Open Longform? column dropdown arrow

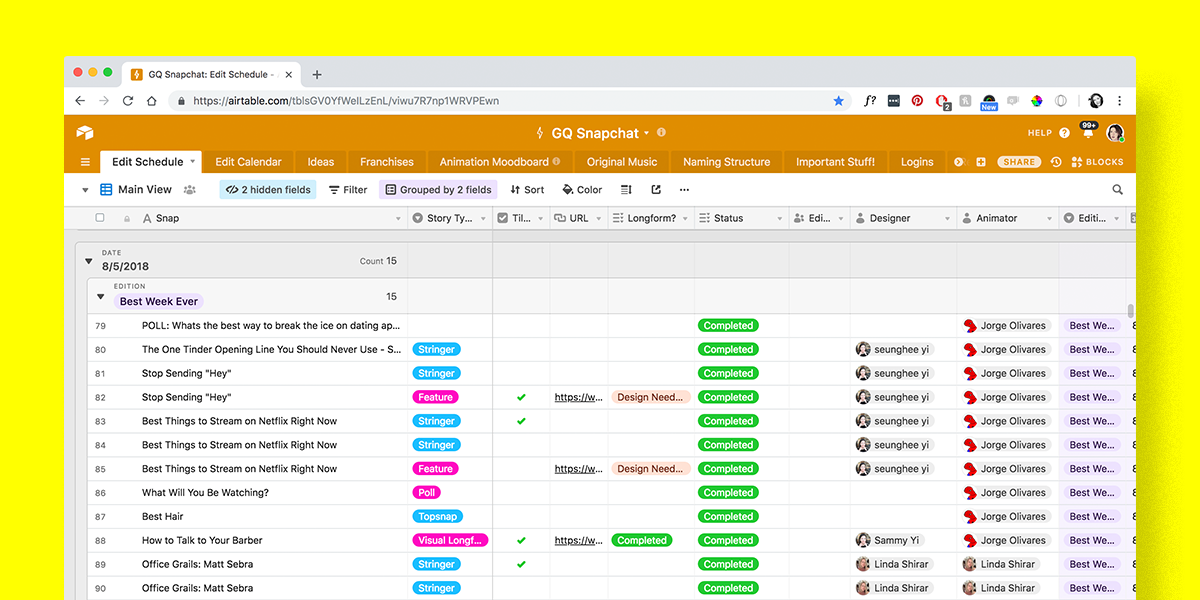coord(685,218)
